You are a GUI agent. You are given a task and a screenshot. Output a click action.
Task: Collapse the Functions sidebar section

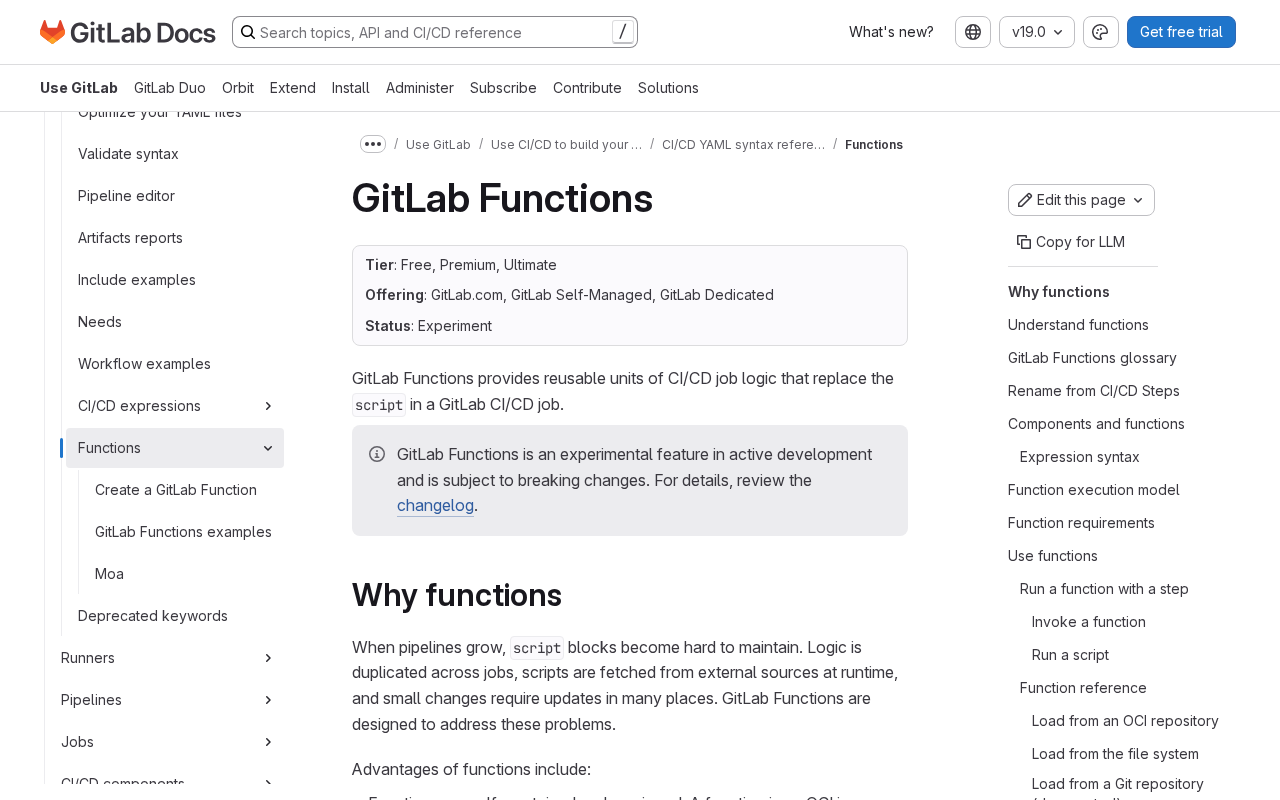point(268,448)
